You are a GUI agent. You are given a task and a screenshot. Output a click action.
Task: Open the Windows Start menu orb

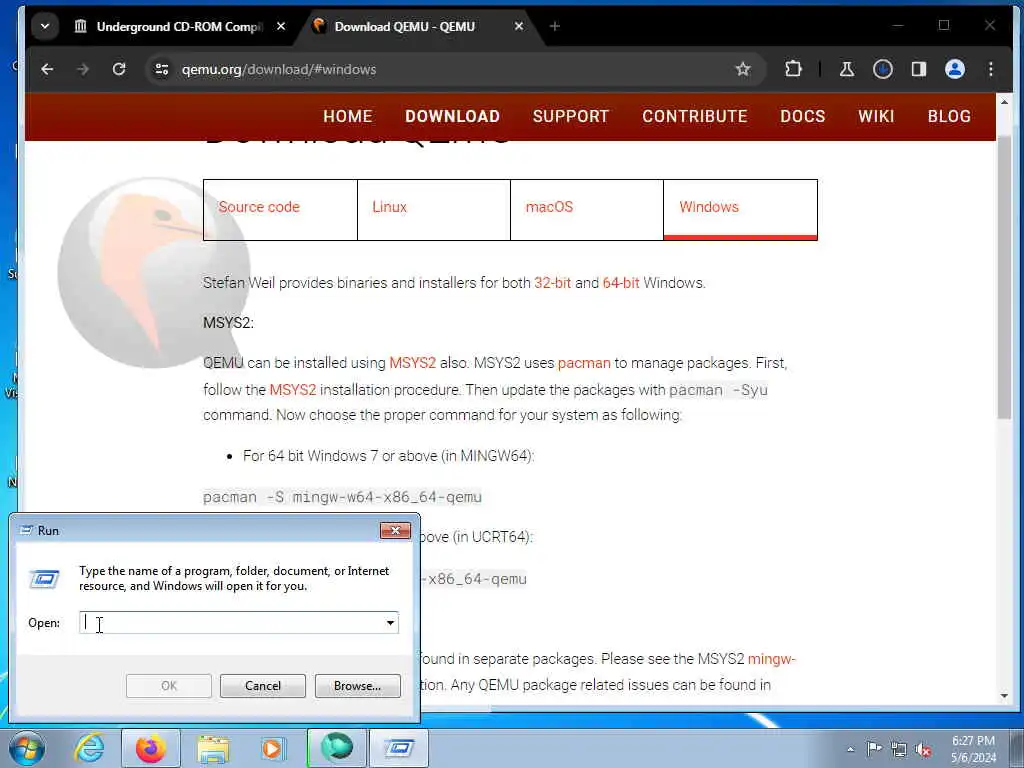(x=27, y=748)
